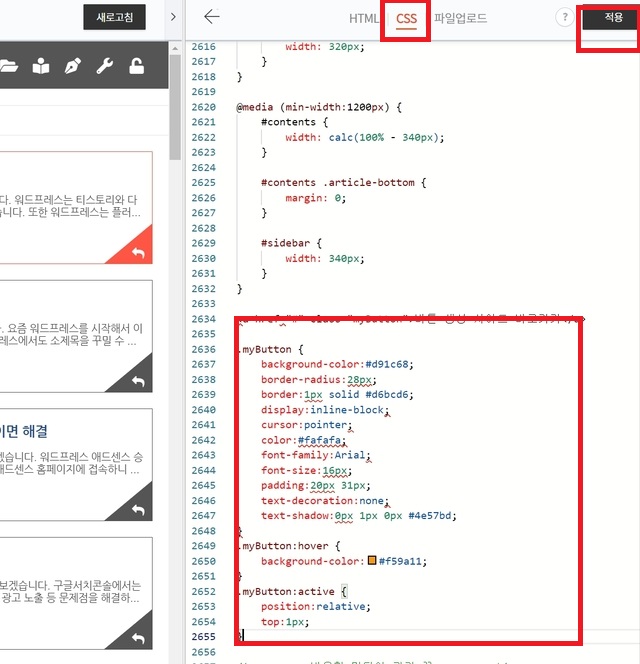The height and width of the screenshot is (664, 640).
Task: Click the book reader icon in the preview toolbar
Action: 41,66
